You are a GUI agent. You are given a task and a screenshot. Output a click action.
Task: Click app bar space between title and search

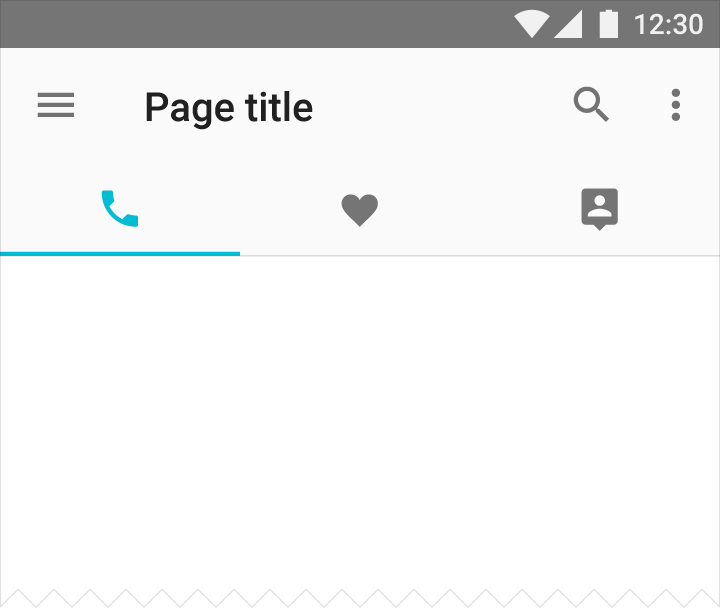pyautogui.click(x=443, y=106)
